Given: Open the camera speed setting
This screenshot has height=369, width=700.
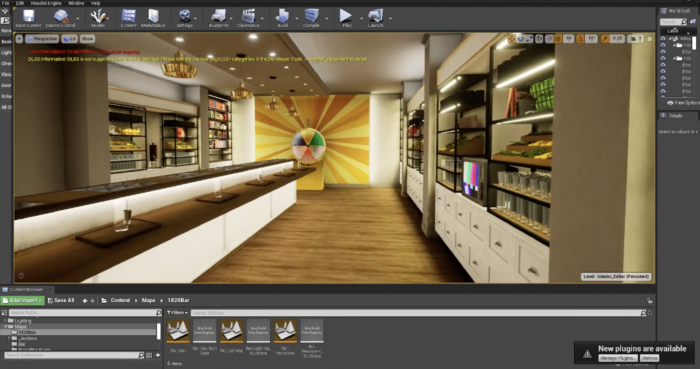Looking at the screenshot, I should (635, 39).
